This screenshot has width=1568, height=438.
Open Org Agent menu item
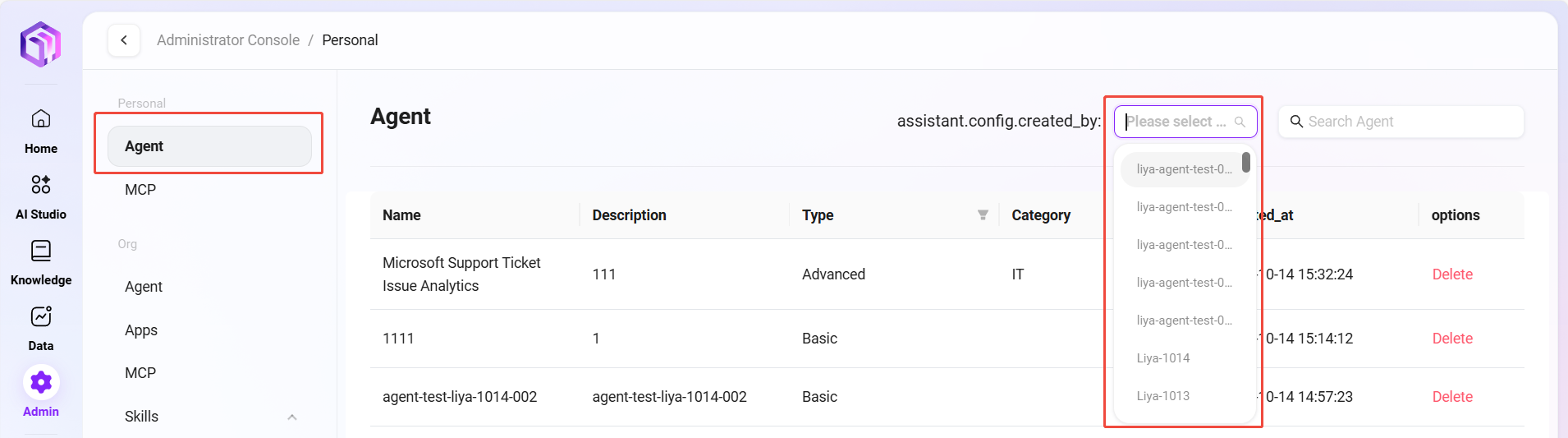[x=144, y=287]
